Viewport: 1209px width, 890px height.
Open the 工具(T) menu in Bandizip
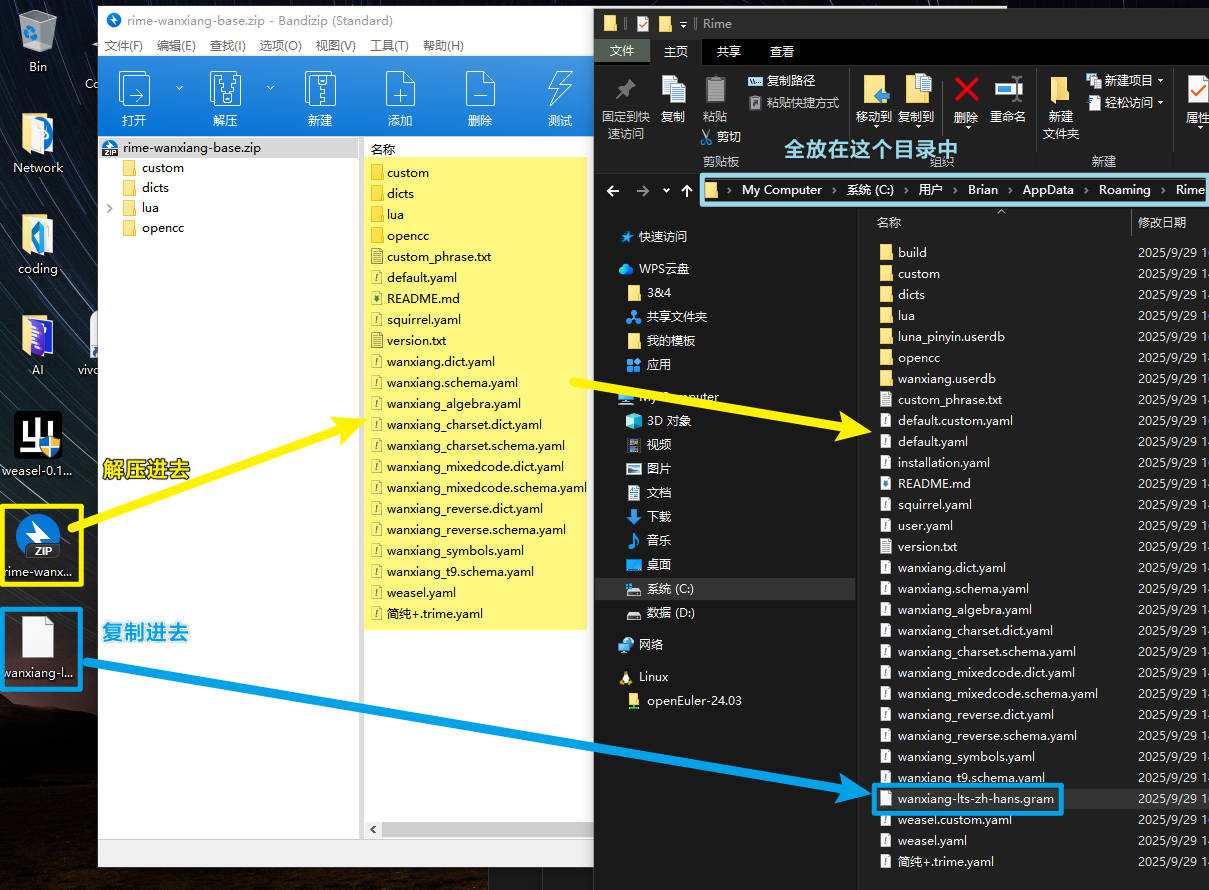point(389,45)
